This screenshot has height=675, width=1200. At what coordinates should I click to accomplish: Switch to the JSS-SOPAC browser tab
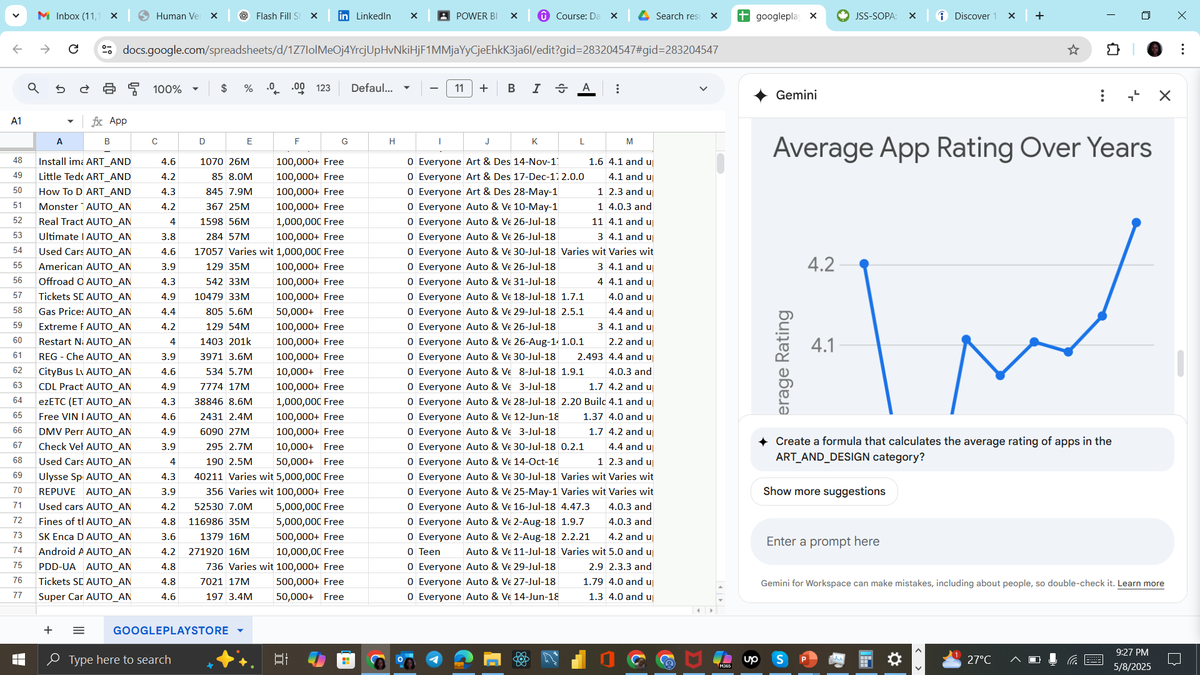(877, 16)
